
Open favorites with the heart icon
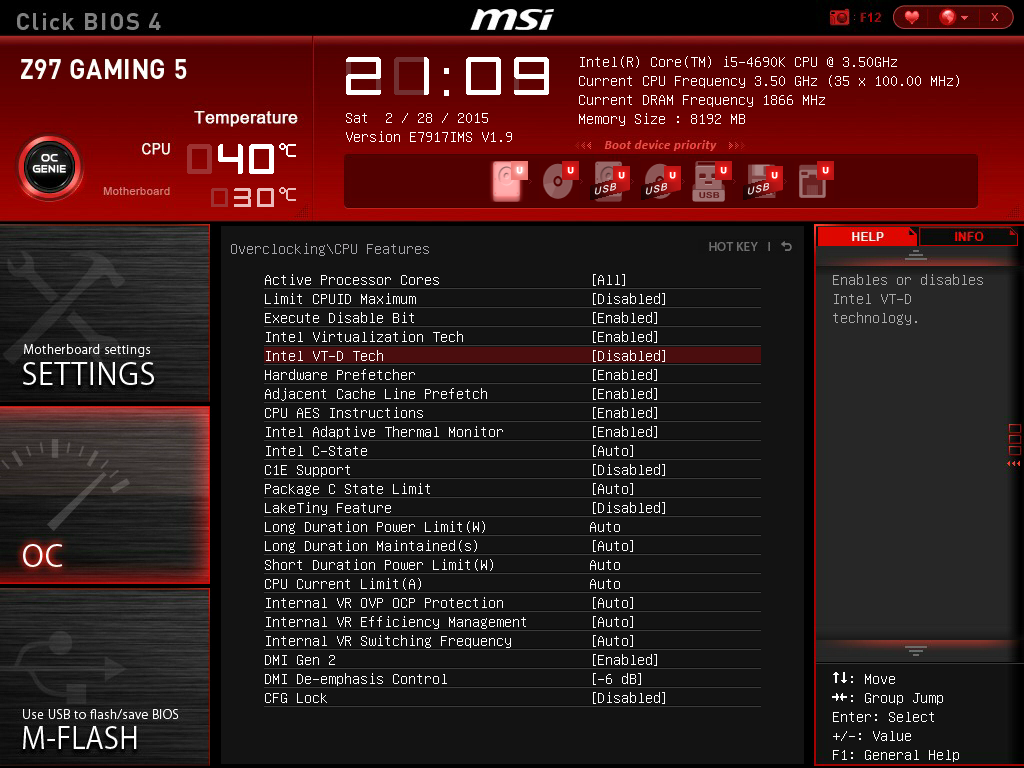click(912, 17)
